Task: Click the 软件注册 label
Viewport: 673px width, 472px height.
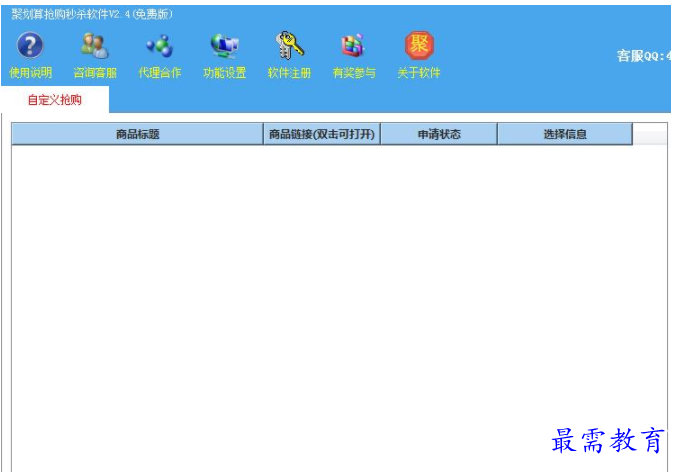Action: pos(289,73)
